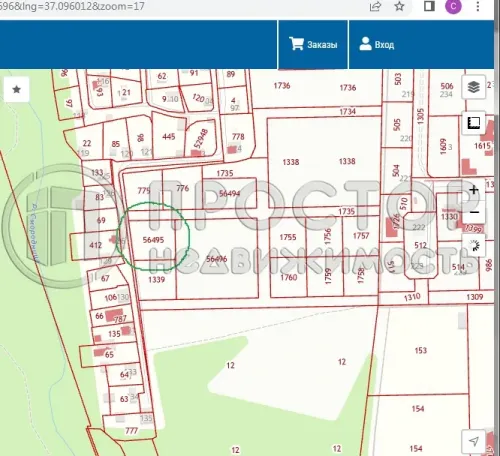Open the map layers panel

tap(473, 87)
